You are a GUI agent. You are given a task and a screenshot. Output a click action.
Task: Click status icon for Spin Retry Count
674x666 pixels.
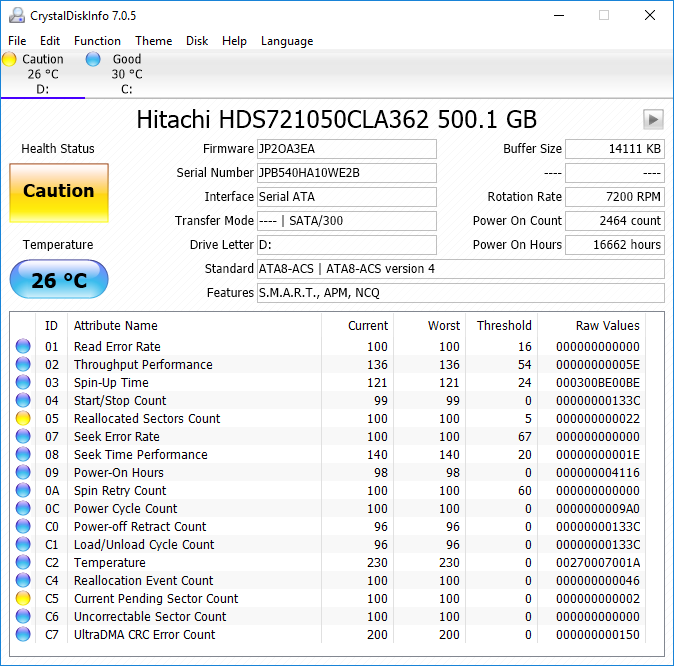point(23,491)
